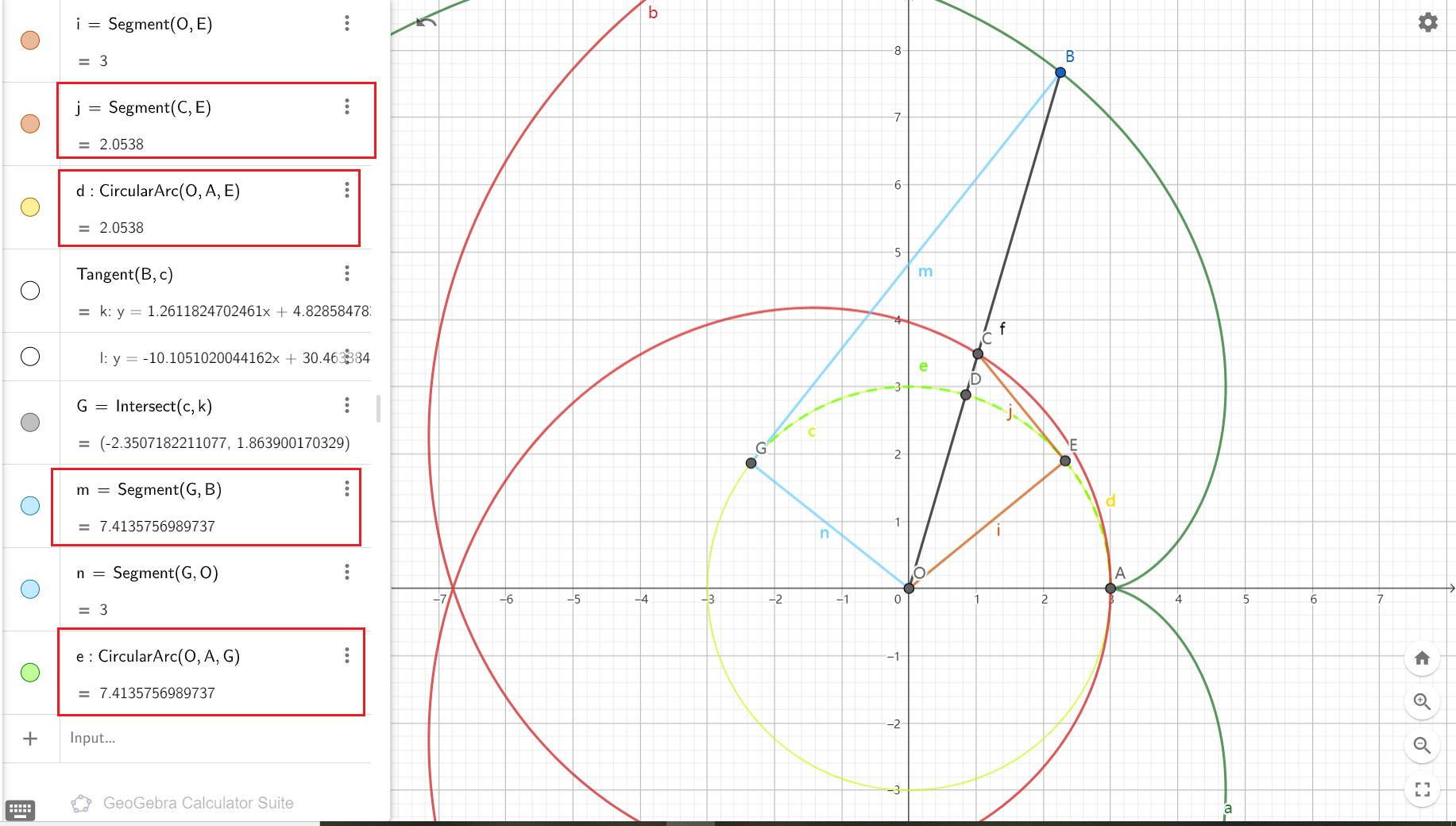Click the undo arrow icon

point(427,22)
